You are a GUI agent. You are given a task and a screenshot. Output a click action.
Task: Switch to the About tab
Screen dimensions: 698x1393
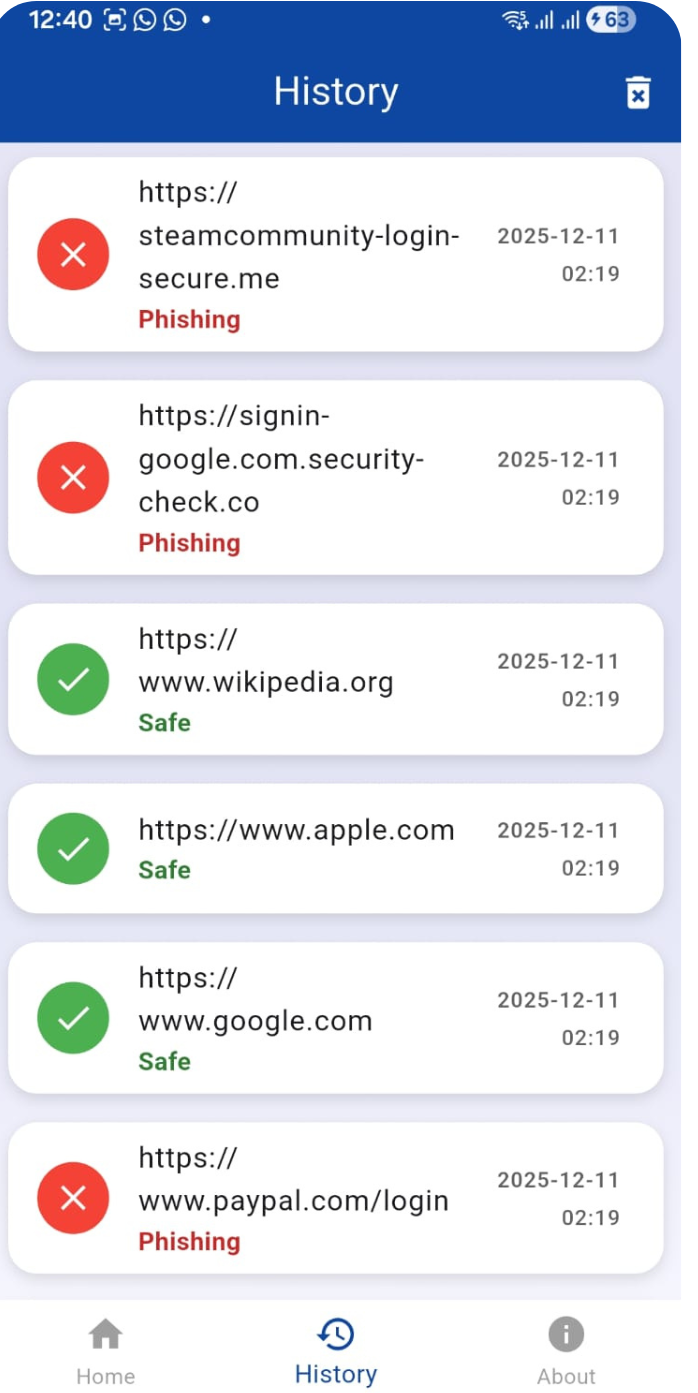[566, 1350]
